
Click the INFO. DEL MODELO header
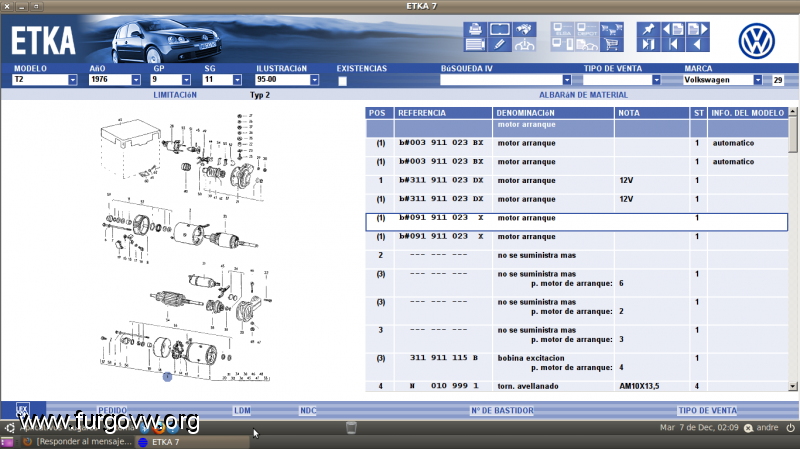coord(747,113)
